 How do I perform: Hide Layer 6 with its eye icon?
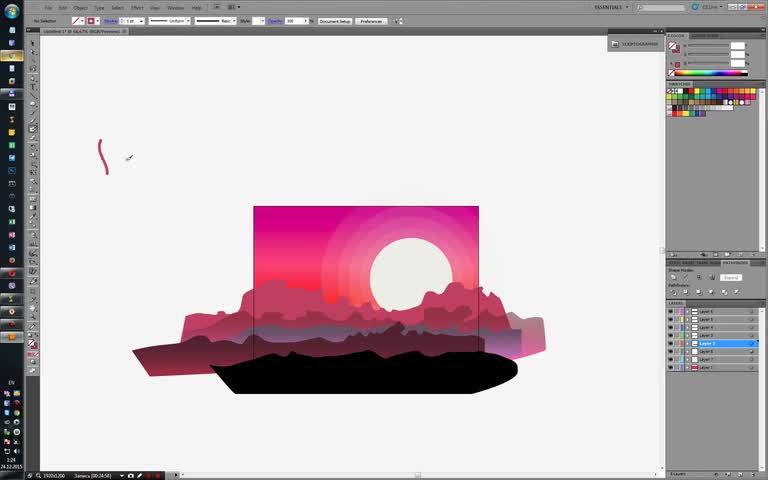click(671, 312)
